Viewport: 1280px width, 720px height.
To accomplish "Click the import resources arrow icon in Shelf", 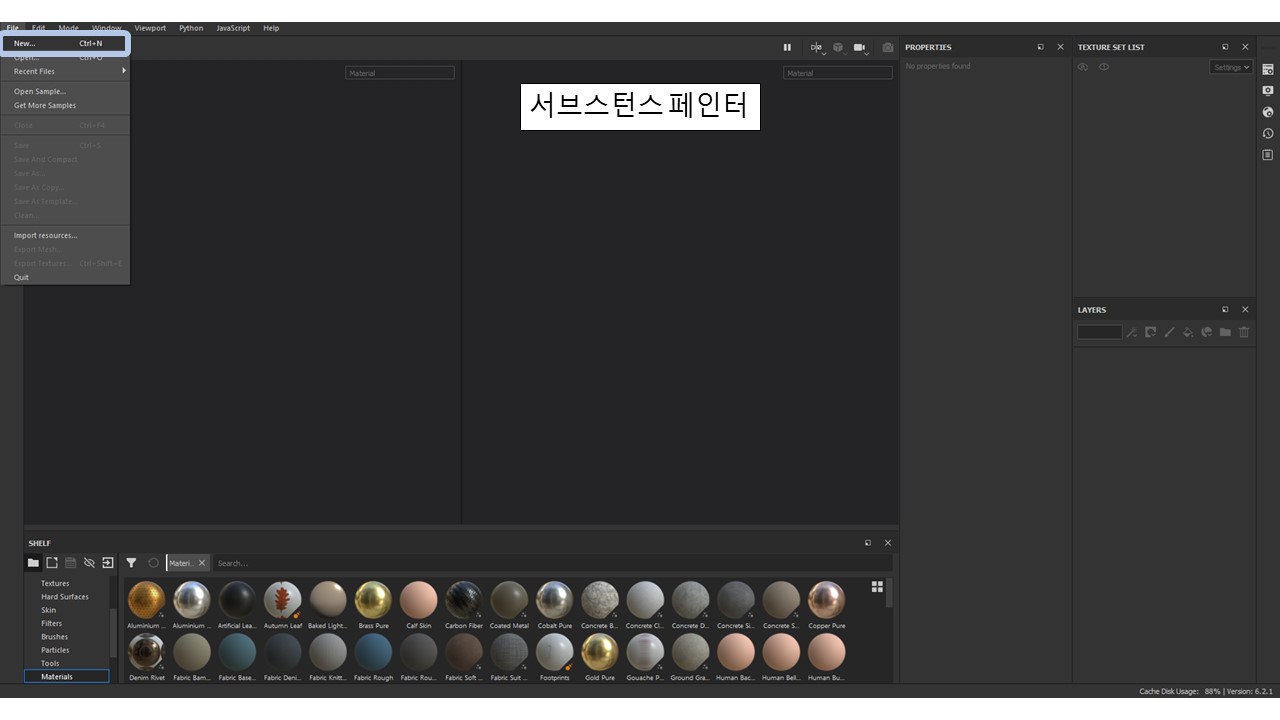I will point(108,563).
